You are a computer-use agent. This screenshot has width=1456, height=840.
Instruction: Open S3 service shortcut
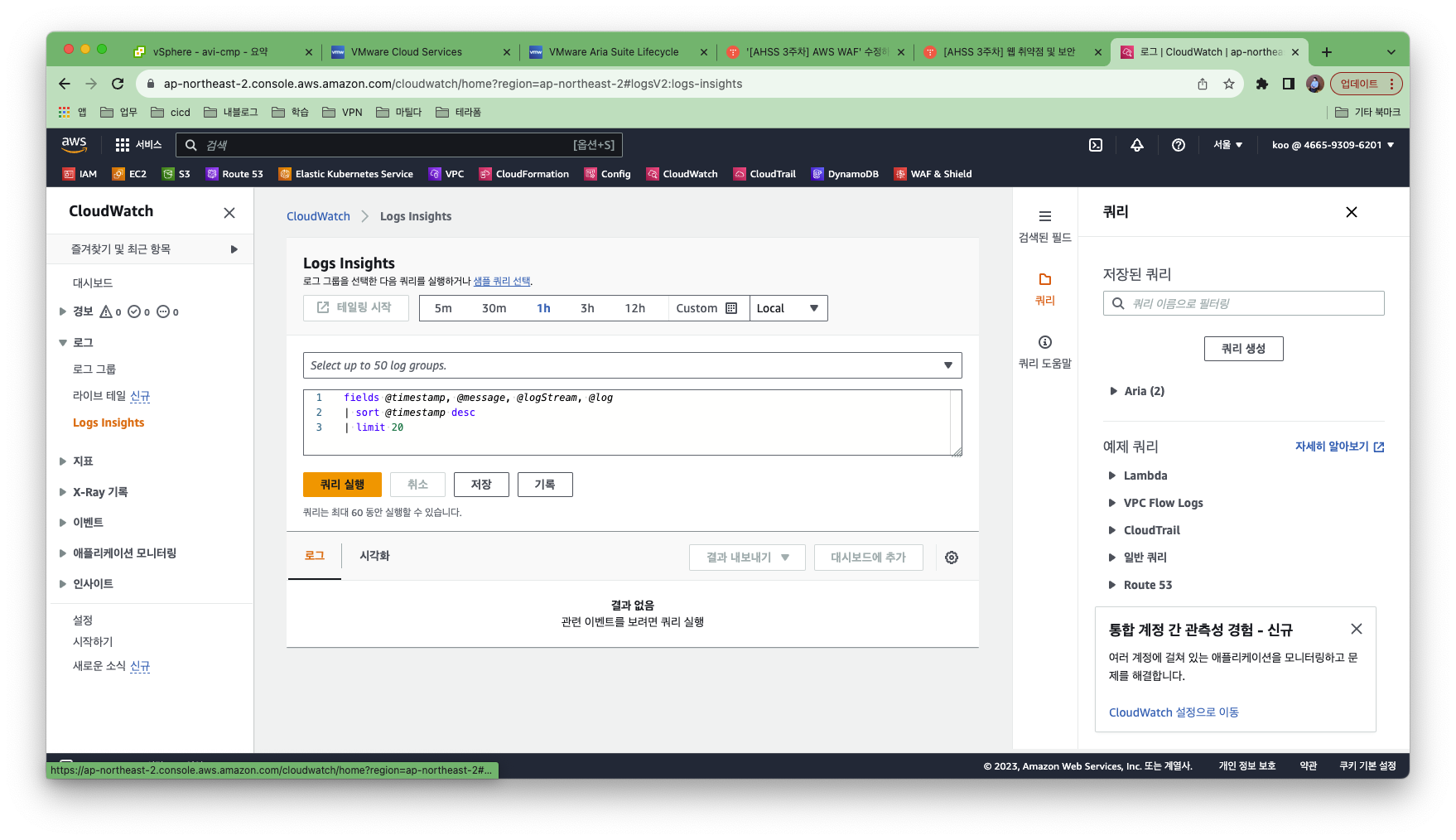tap(176, 174)
